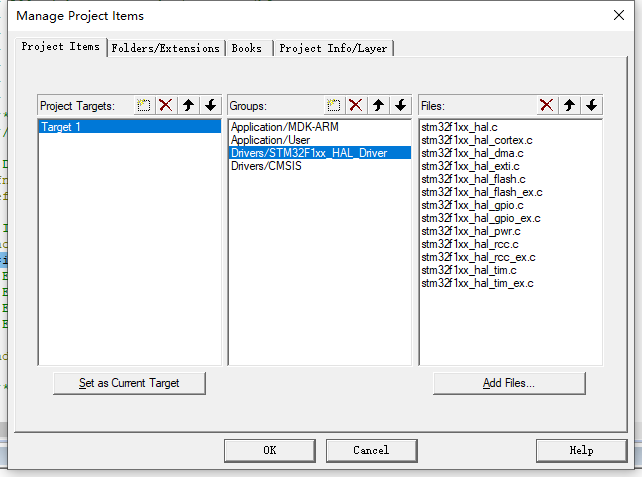The height and width of the screenshot is (477, 642).
Task: Move project target up
Action: [x=188, y=106]
